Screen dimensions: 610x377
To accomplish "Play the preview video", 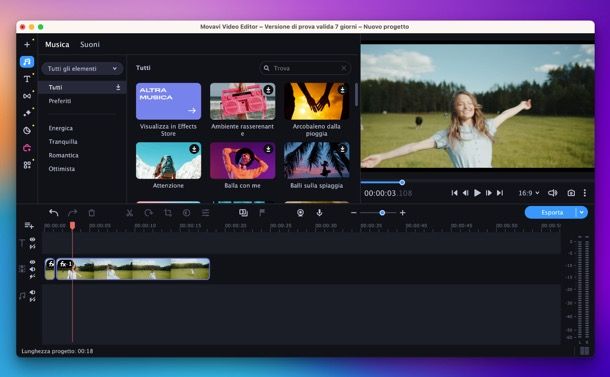I will (x=477, y=193).
